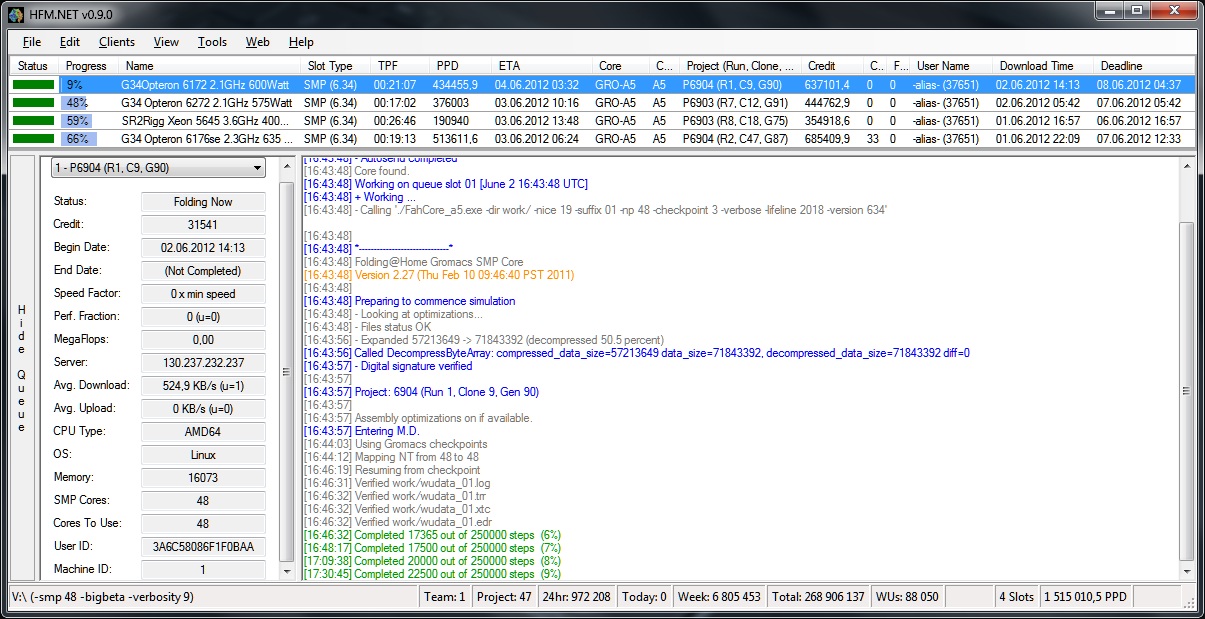The height and width of the screenshot is (619, 1205).
Task: Sort by the Core column header
Action: (620, 66)
